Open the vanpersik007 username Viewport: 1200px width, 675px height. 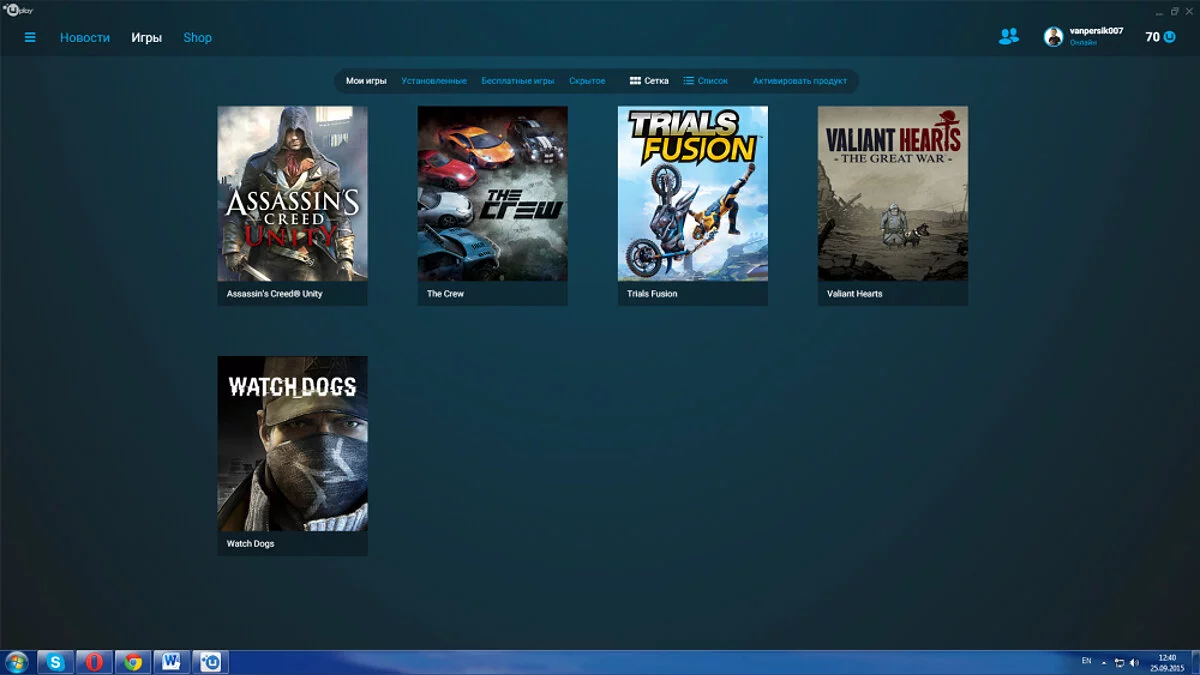coord(1096,31)
